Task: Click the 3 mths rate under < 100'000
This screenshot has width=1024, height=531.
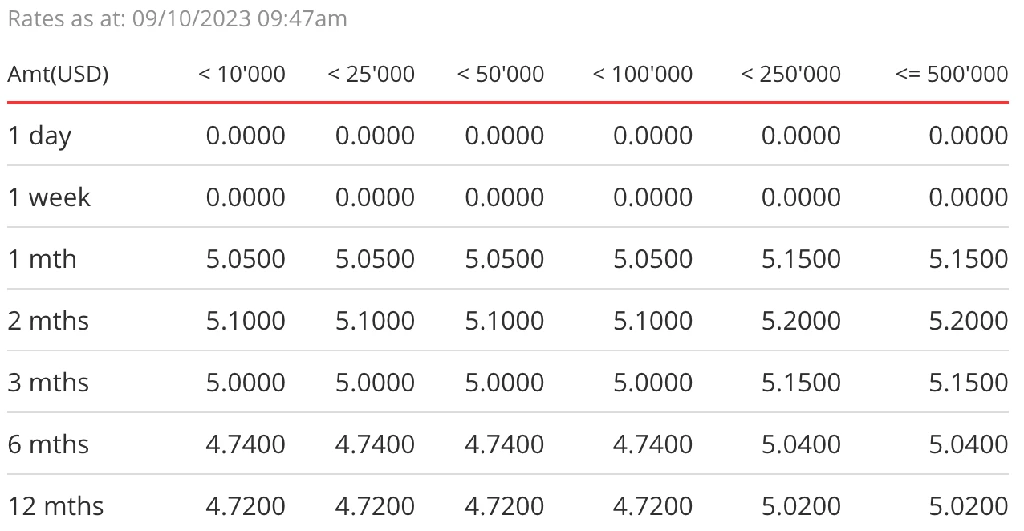Action: (653, 382)
